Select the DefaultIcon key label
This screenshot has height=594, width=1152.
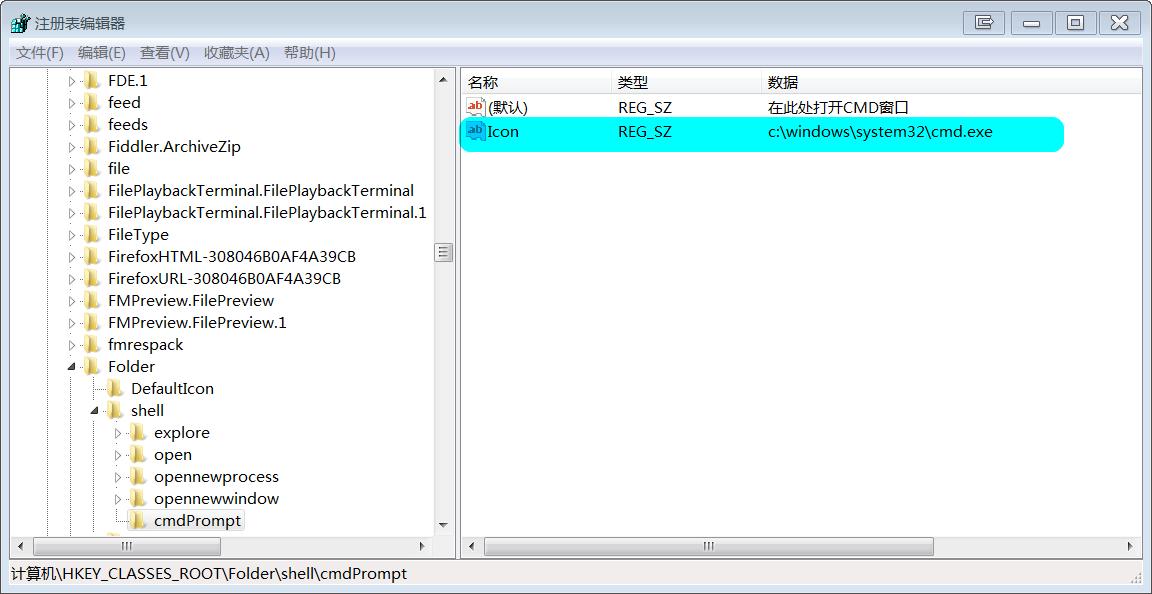pos(173,388)
